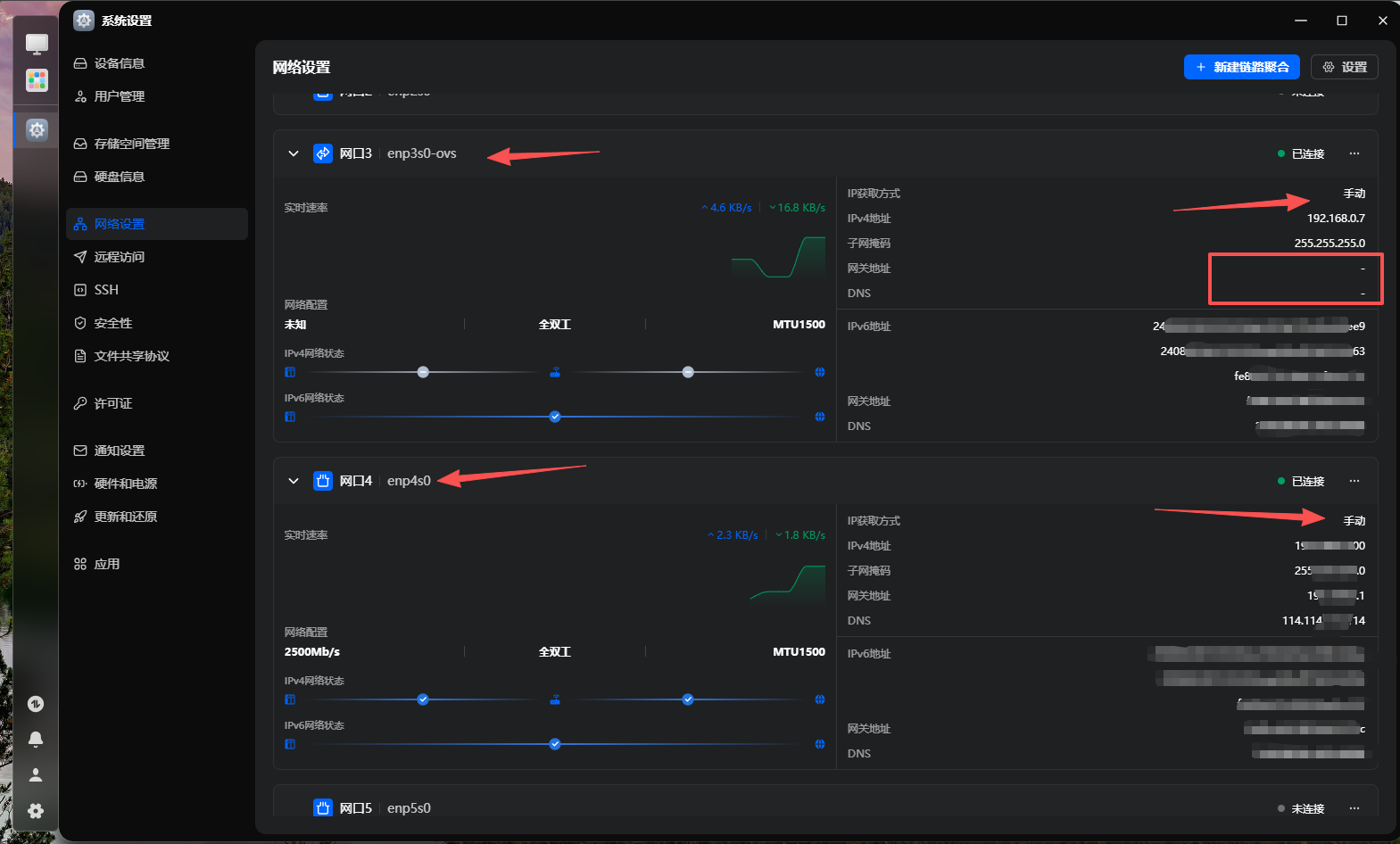Open more options menu for 网口3

point(1354,153)
